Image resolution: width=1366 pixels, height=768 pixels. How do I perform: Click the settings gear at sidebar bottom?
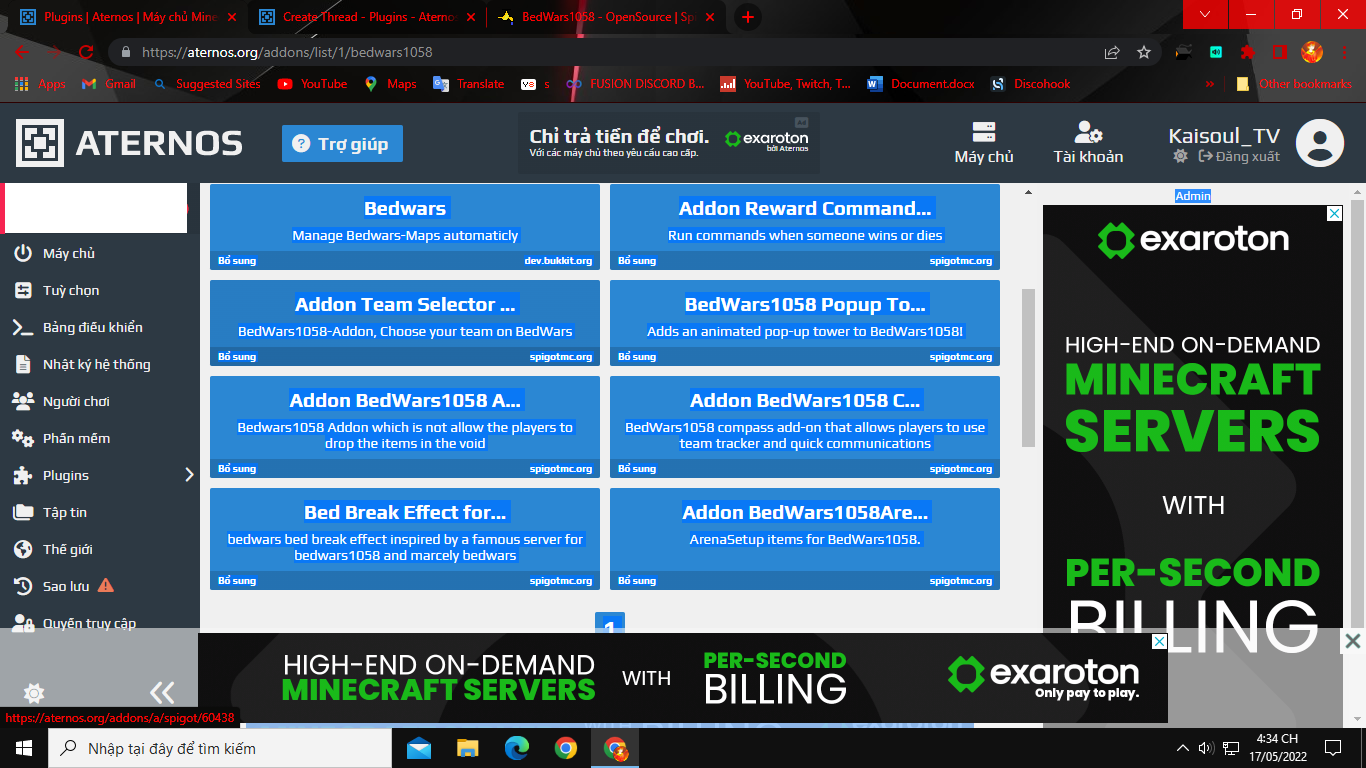(34, 693)
